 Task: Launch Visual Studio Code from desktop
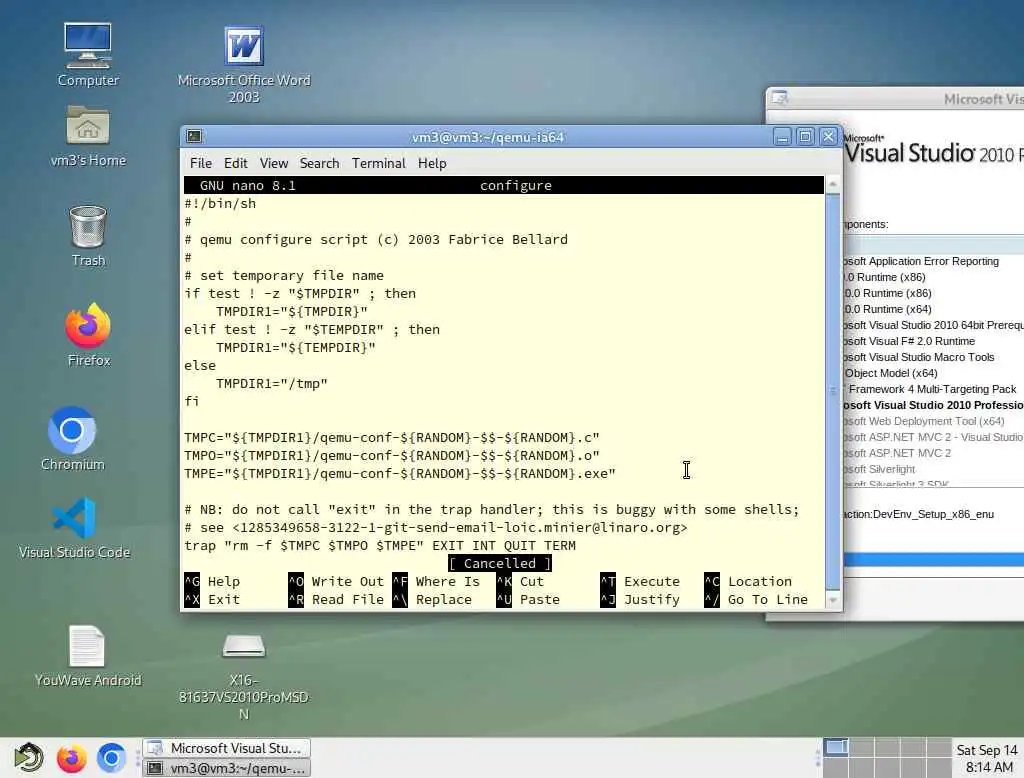coord(74,528)
